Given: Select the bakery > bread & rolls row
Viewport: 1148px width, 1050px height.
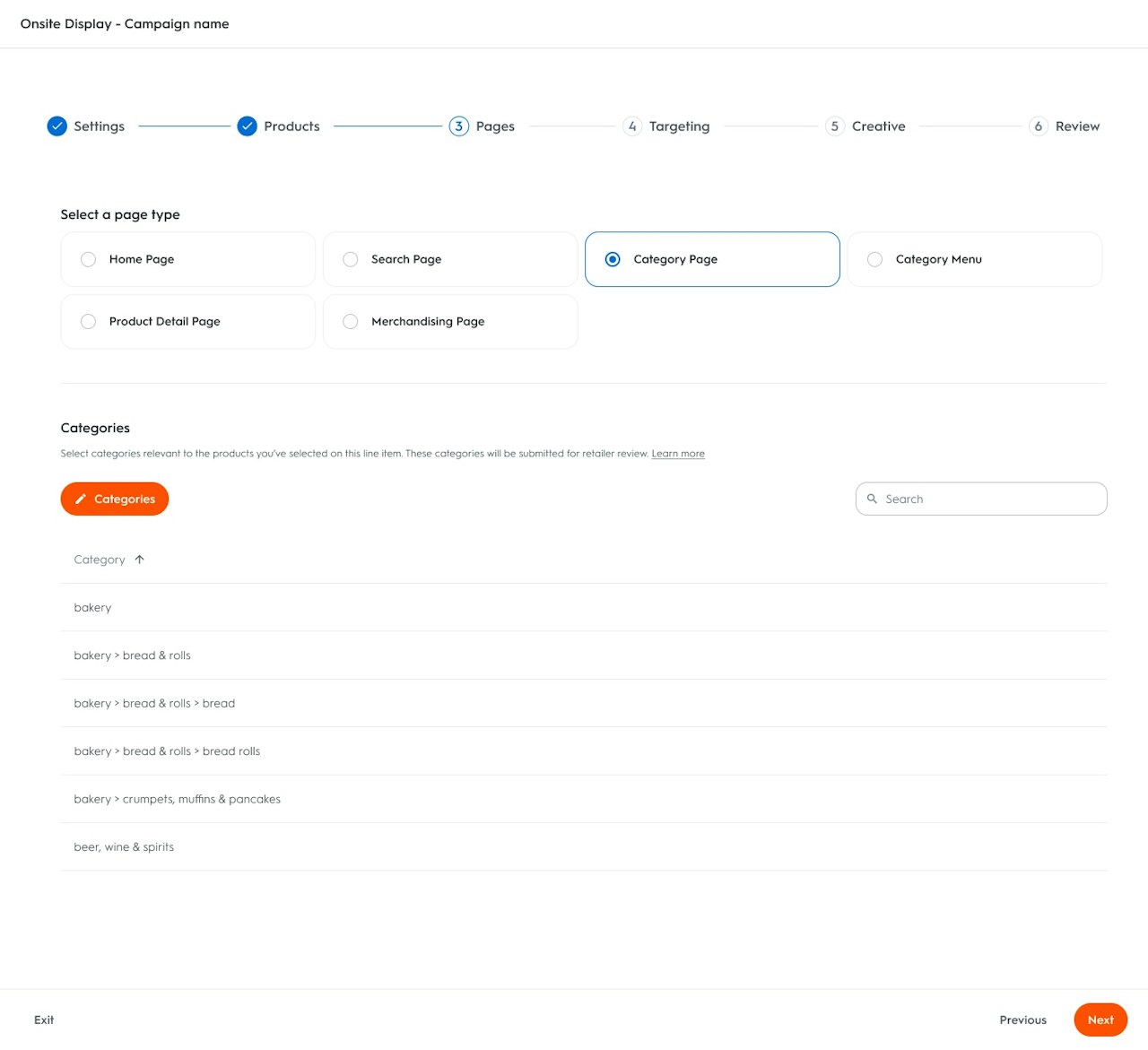Looking at the screenshot, I should (x=133, y=655).
